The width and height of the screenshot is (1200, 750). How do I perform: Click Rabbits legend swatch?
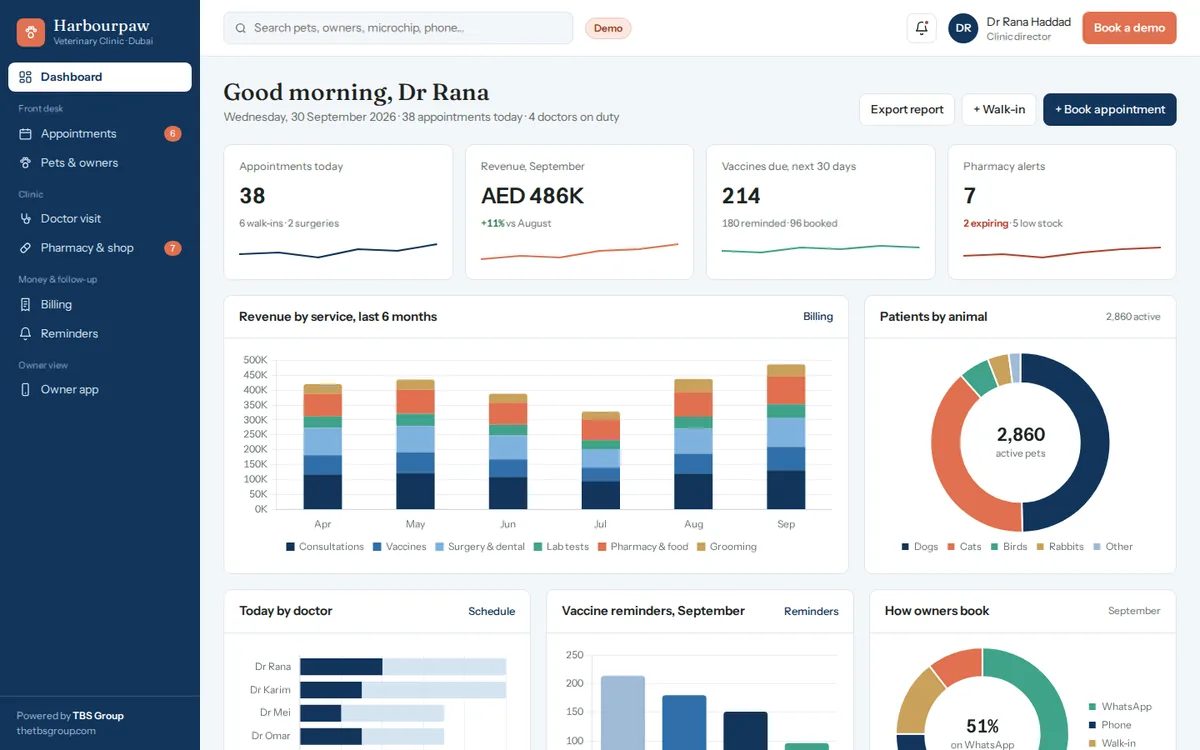click(1040, 547)
